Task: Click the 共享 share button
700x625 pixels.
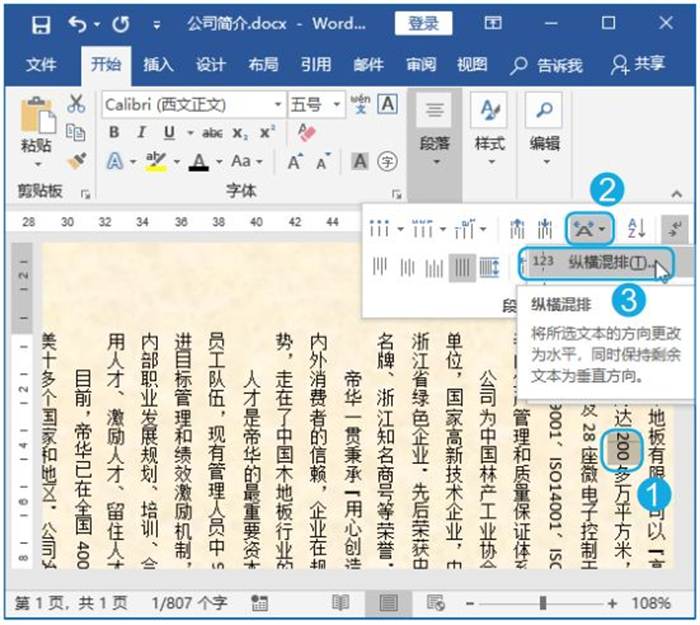Action: pos(638,65)
